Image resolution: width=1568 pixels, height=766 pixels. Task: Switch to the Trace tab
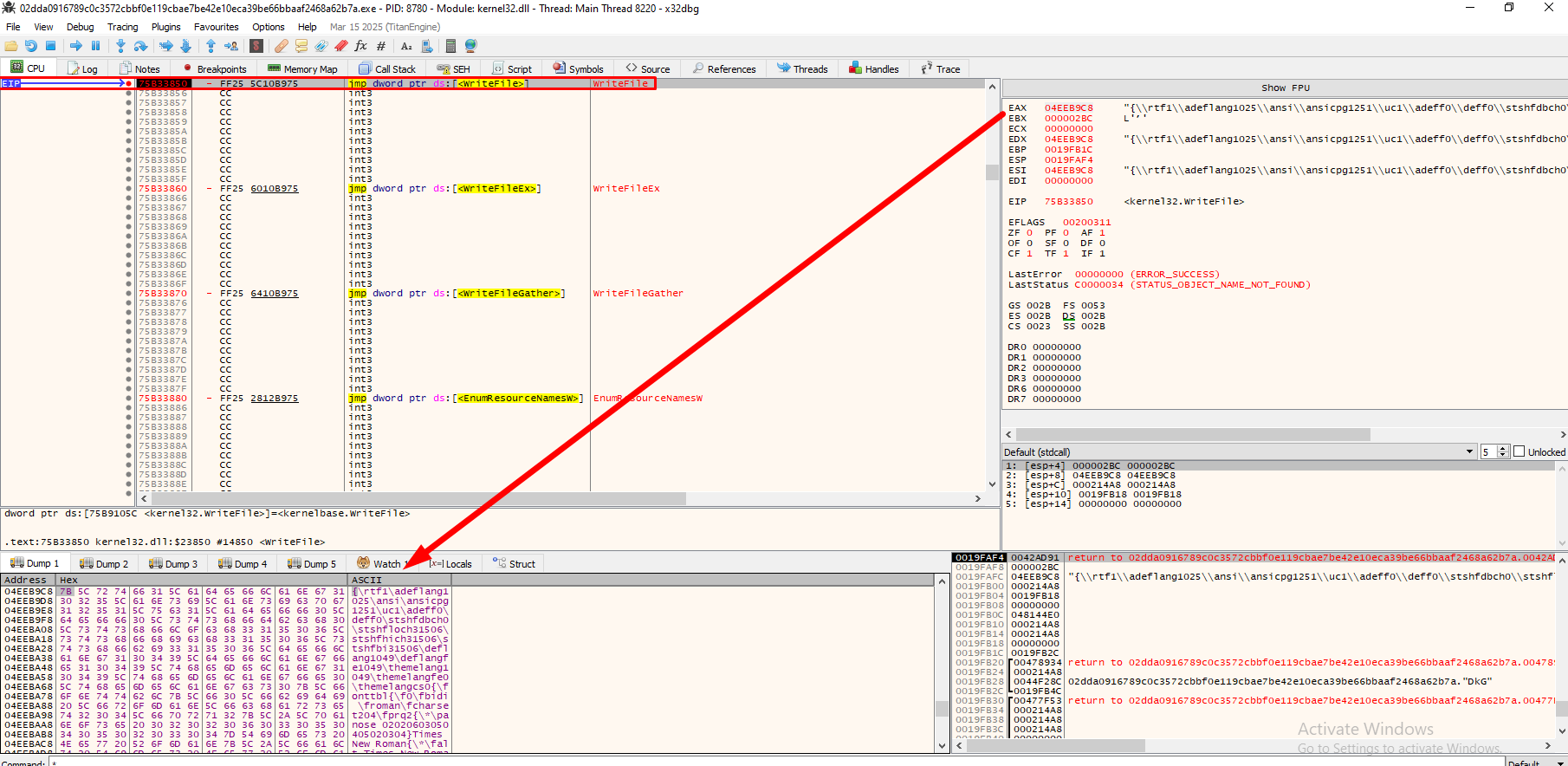[941, 68]
